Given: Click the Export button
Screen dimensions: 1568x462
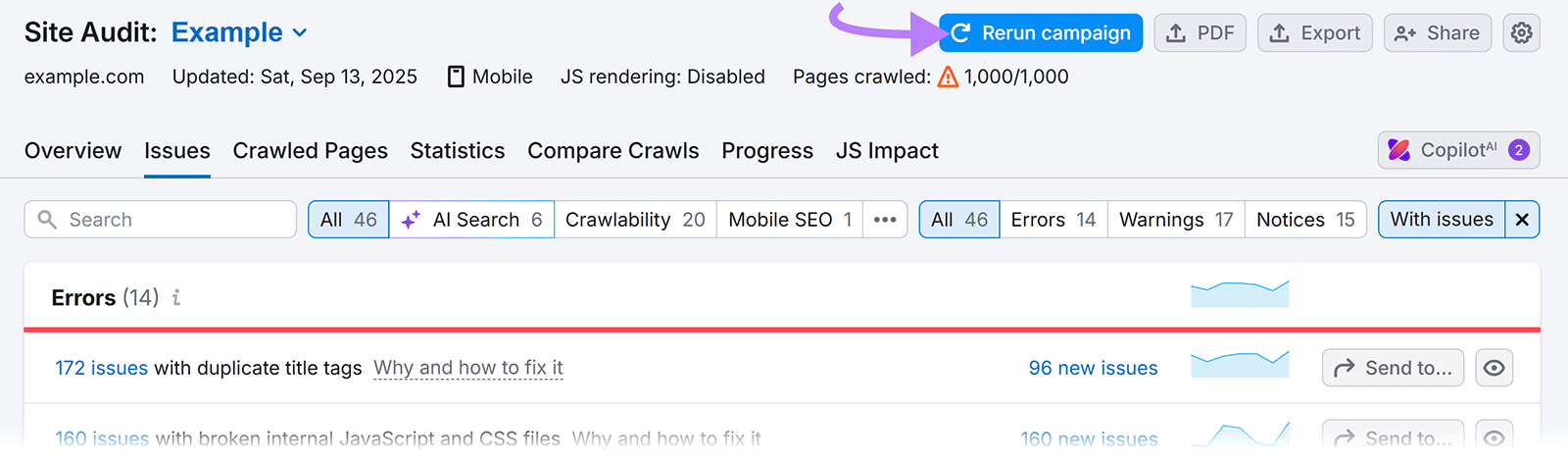Looking at the screenshot, I should click(x=1315, y=33).
